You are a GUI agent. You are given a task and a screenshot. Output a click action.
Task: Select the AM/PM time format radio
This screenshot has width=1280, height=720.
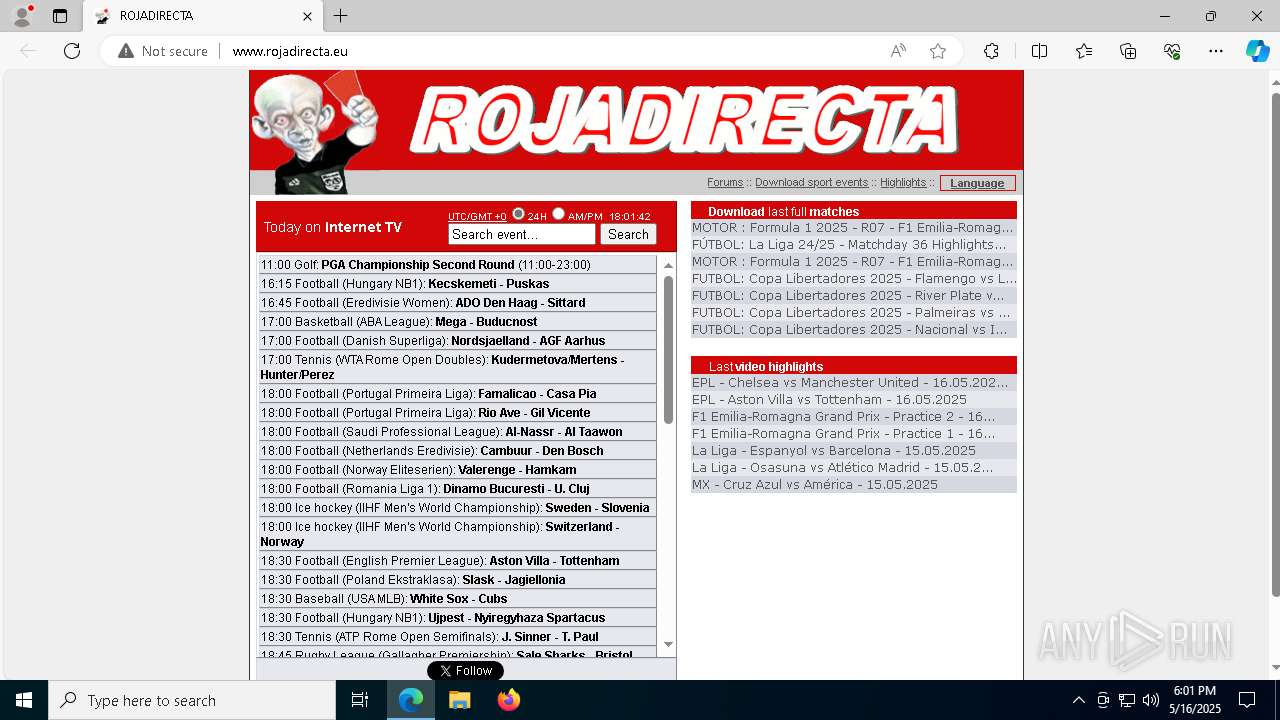558,214
